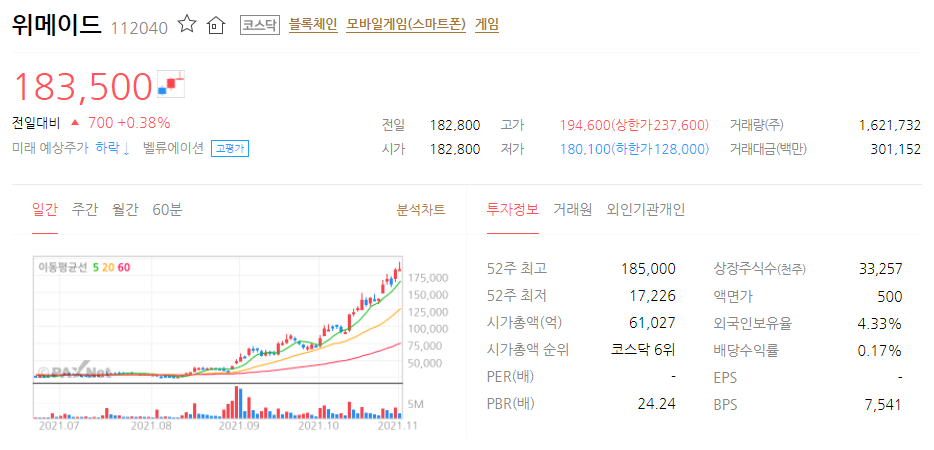This screenshot has height=450, width=934.
Task: Click the high price 194,600
Action: (584, 126)
